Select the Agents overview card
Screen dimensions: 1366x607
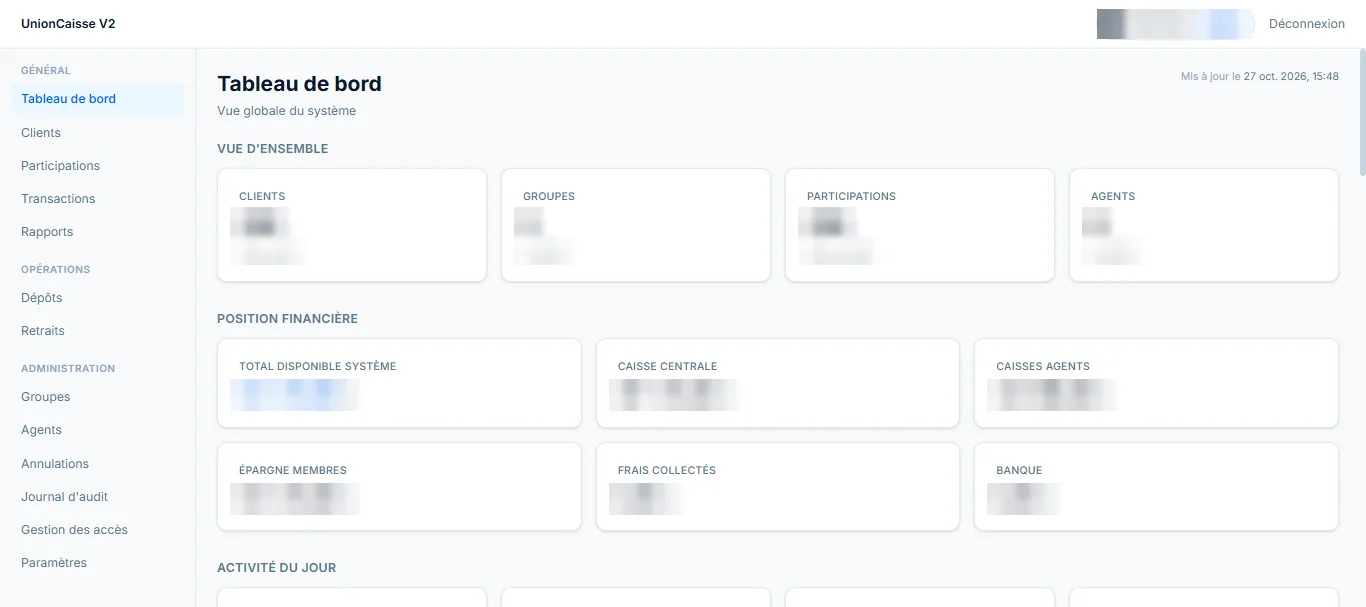[x=1204, y=225]
